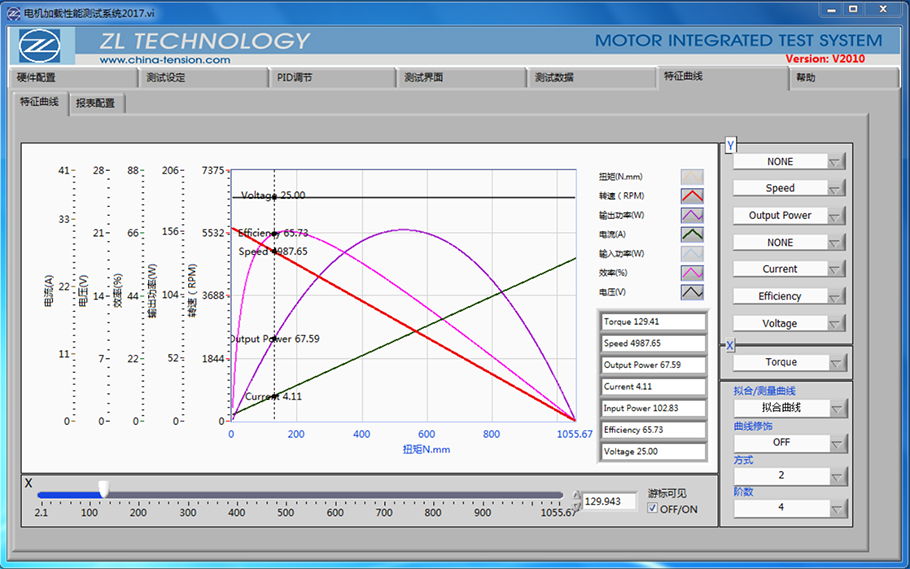Click the X cursor slider handle

[x=103, y=490]
